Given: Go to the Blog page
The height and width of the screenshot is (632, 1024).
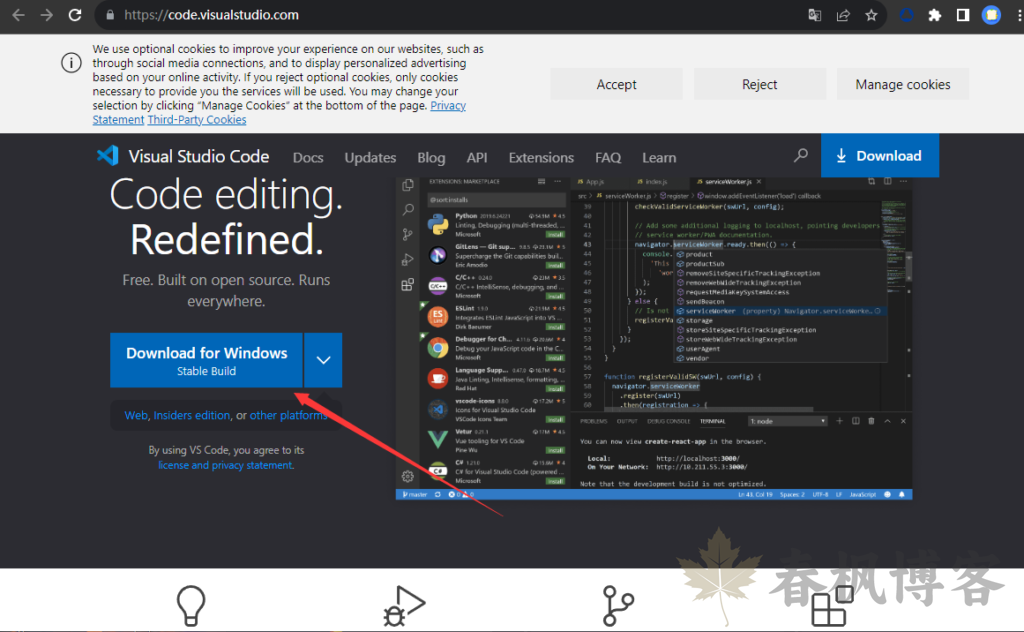Looking at the screenshot, I should click(x=431, y=157).
